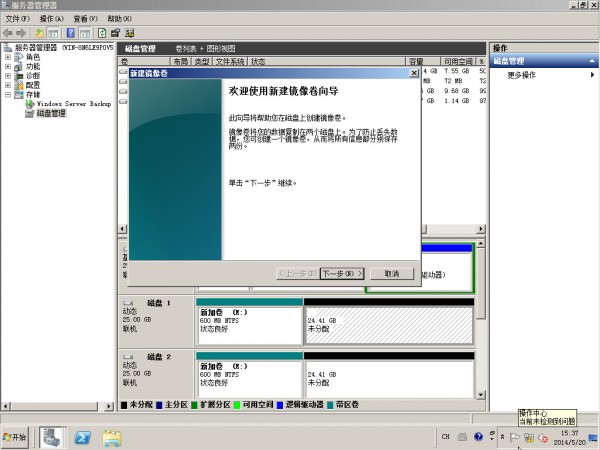Open the file explorer taskbar icon
600x450 pixels.
(112, 437)
